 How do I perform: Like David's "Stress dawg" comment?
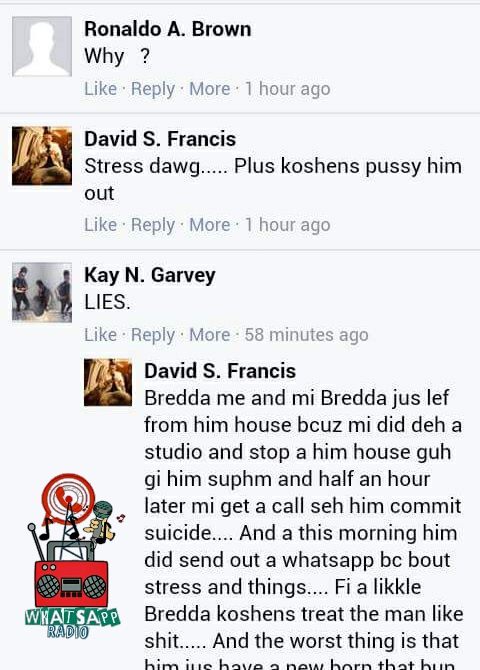(x=100, y=225)
